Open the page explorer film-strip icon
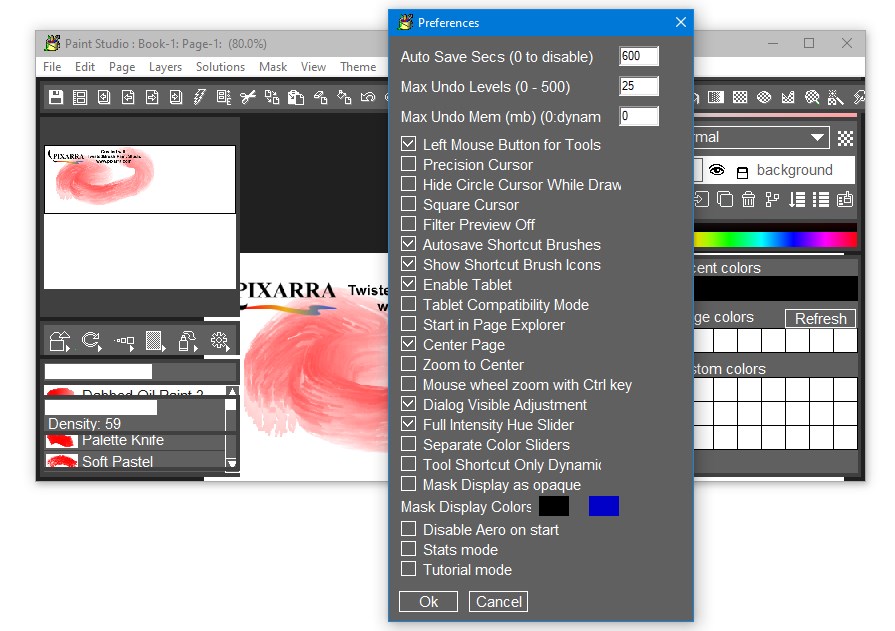This screenshot has height=631, width=895. [x=80, y=97]
